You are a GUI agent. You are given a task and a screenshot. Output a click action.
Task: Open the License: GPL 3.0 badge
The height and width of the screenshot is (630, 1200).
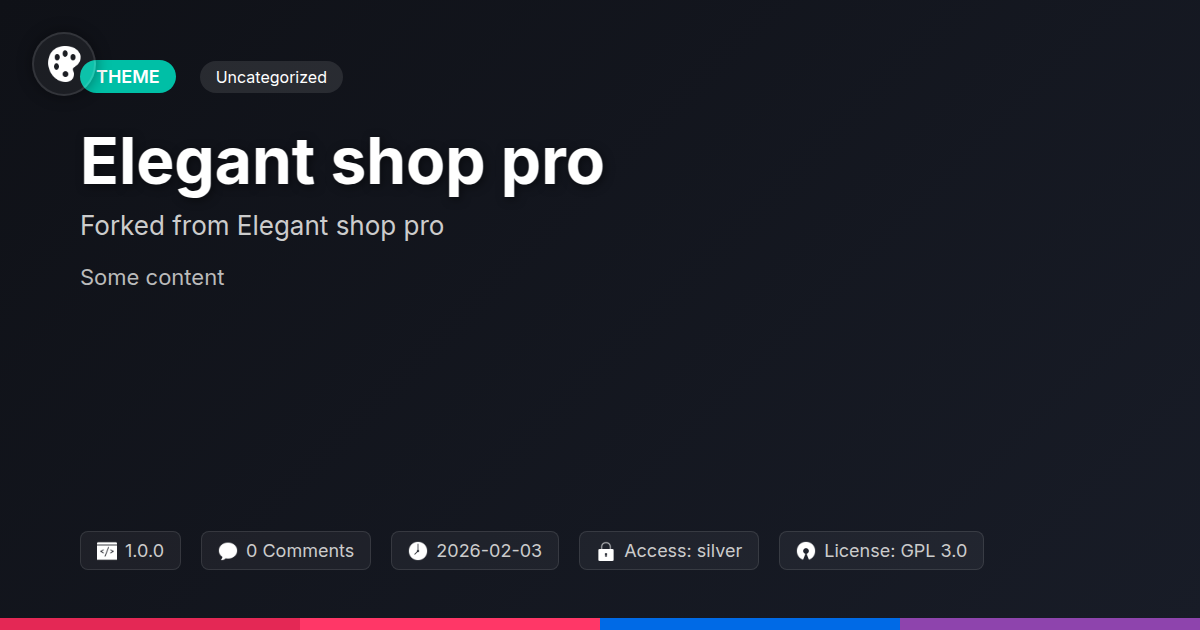881,551
